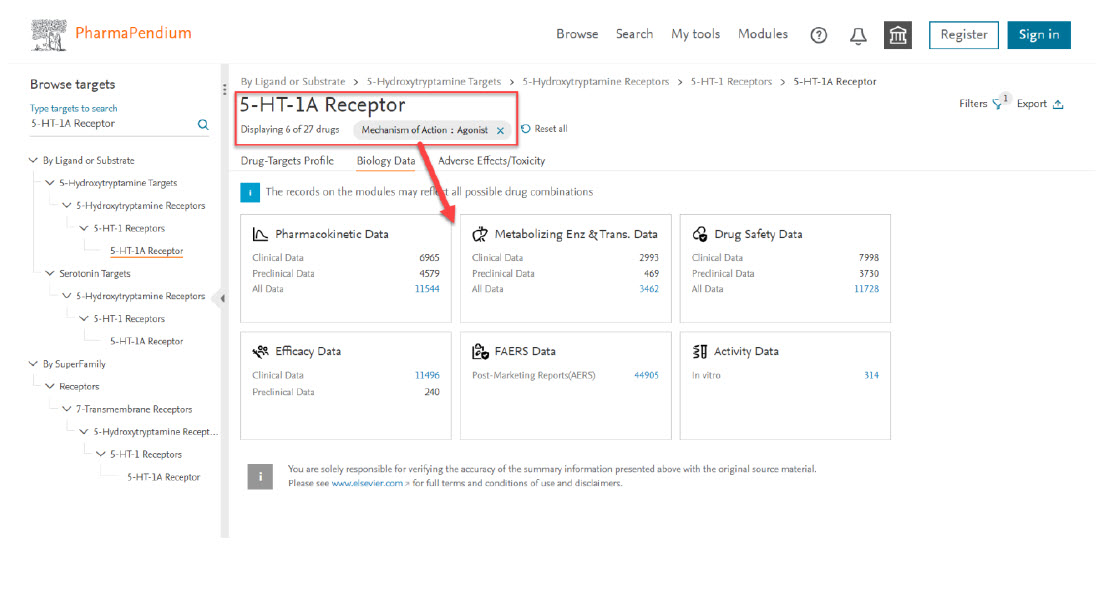Collapse the By SuperFamily tree node

[35, 364]
